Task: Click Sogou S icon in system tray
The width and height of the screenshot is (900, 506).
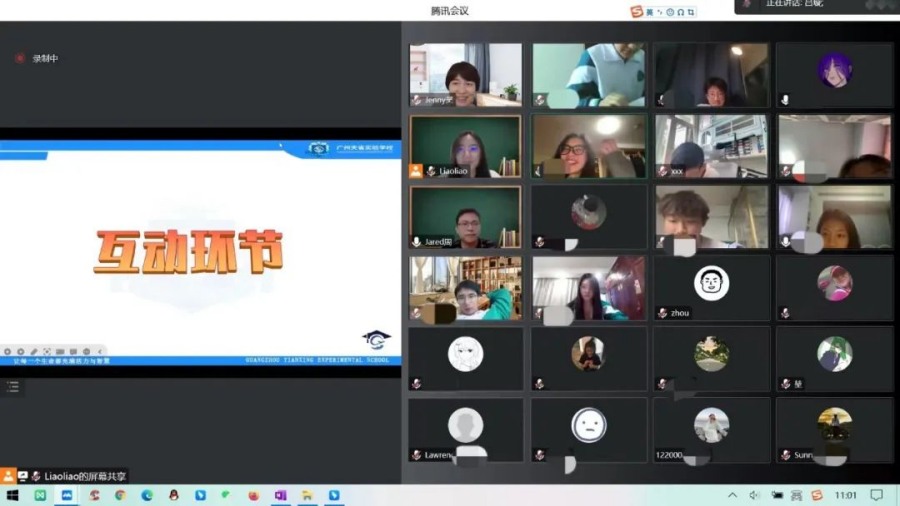Action: click(817, 495)
